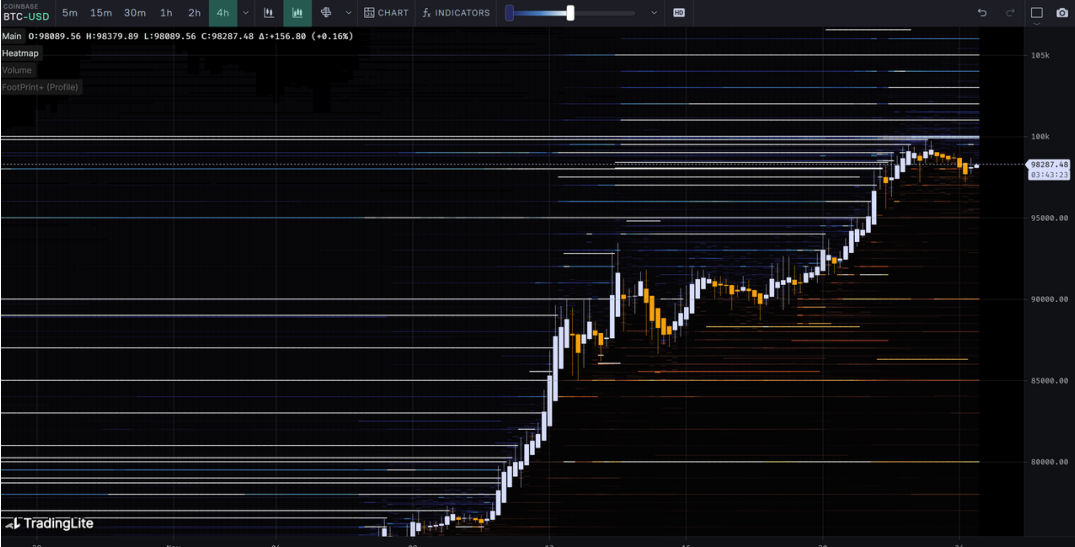Image resolution: width=1075 pixels, height=547 pixels.
Task: Switch to the 1h timeframe
Action: point(166,13)
